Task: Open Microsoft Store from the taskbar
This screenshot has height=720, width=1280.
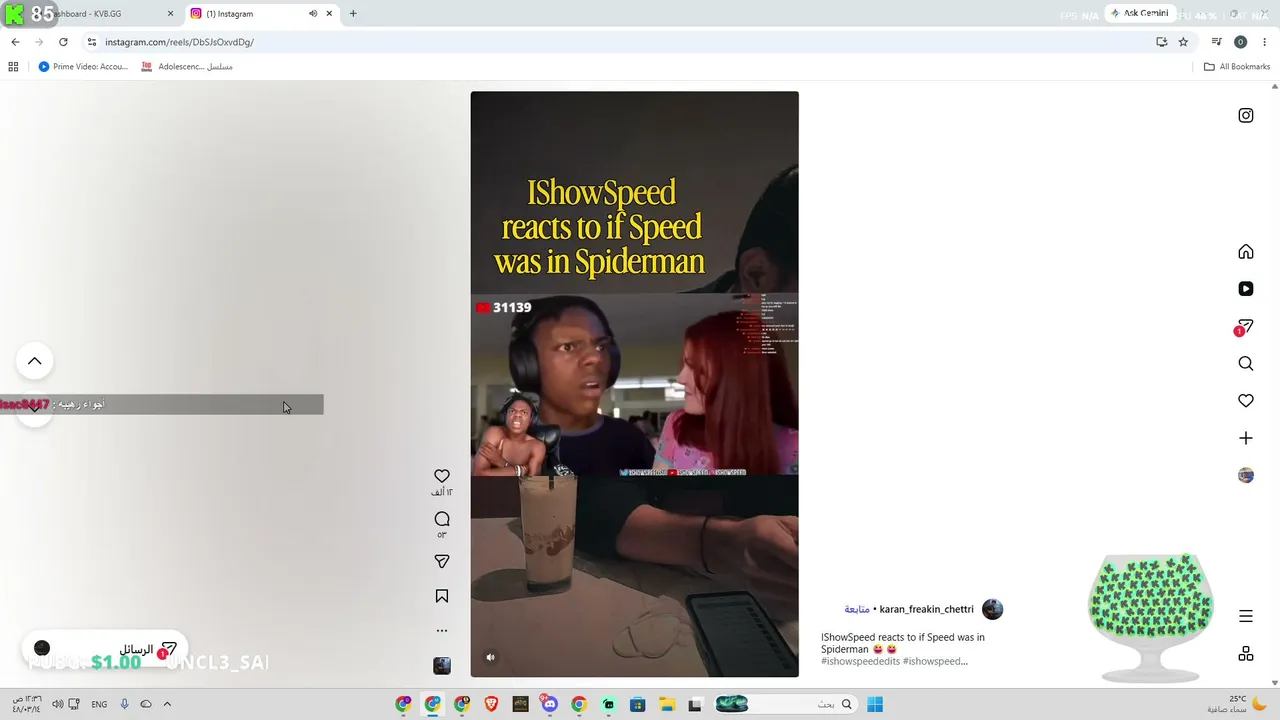Action: [x=637, y=704]
